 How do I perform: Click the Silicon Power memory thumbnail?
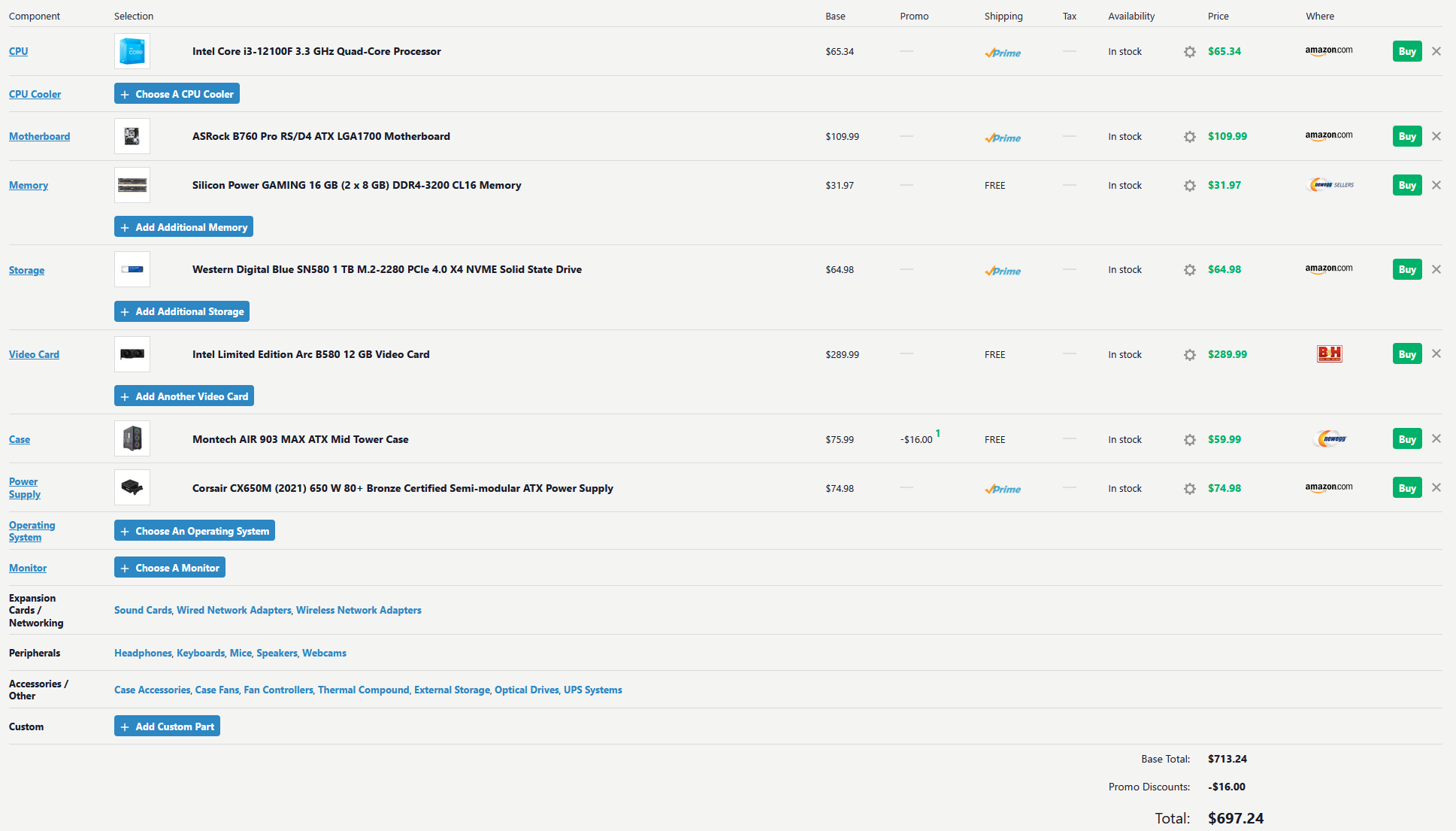click(x=132, y=185)
